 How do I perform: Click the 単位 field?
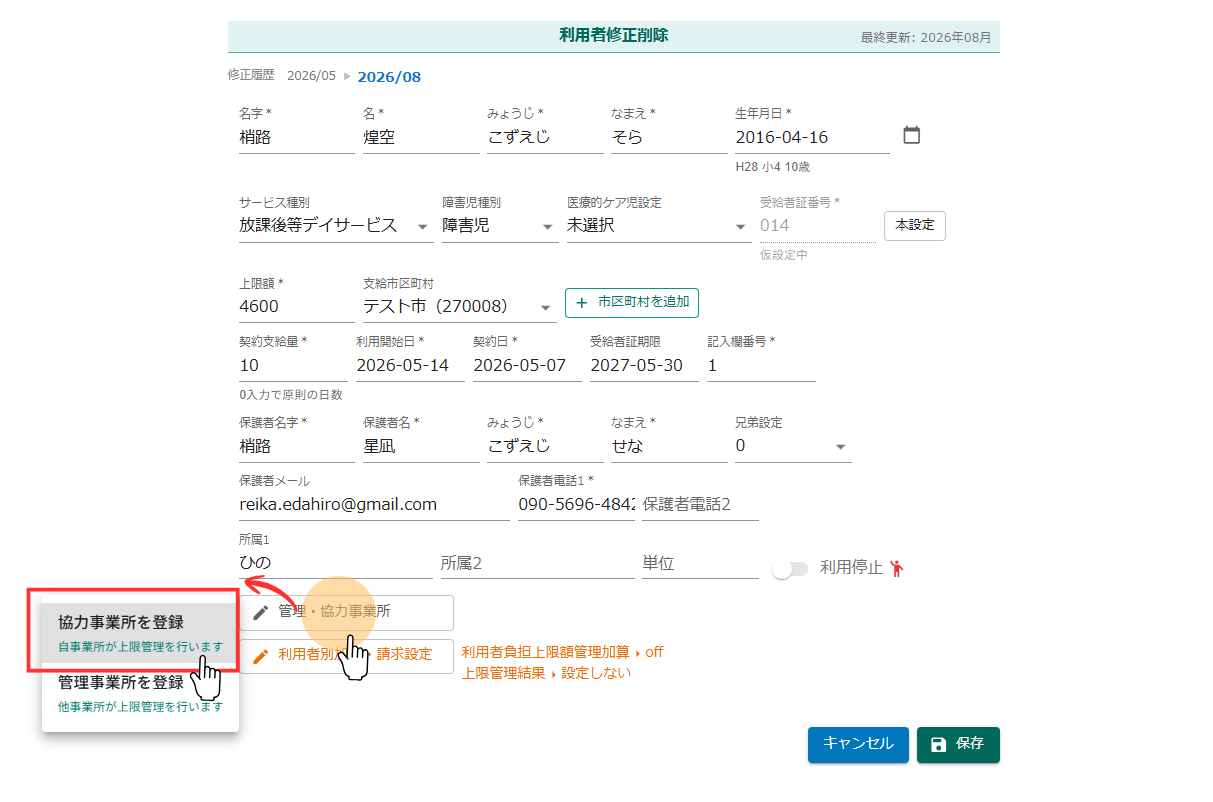click(700, 564)
